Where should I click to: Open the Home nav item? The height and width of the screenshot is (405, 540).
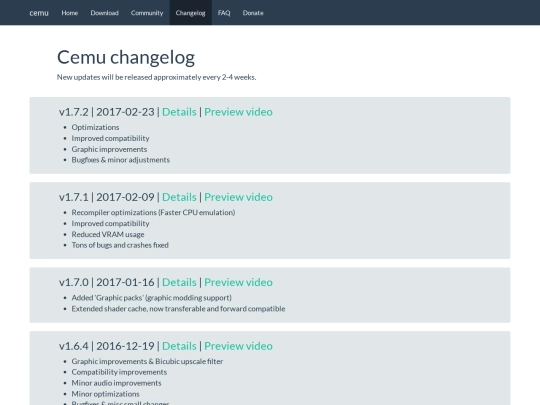coord(70,13)
